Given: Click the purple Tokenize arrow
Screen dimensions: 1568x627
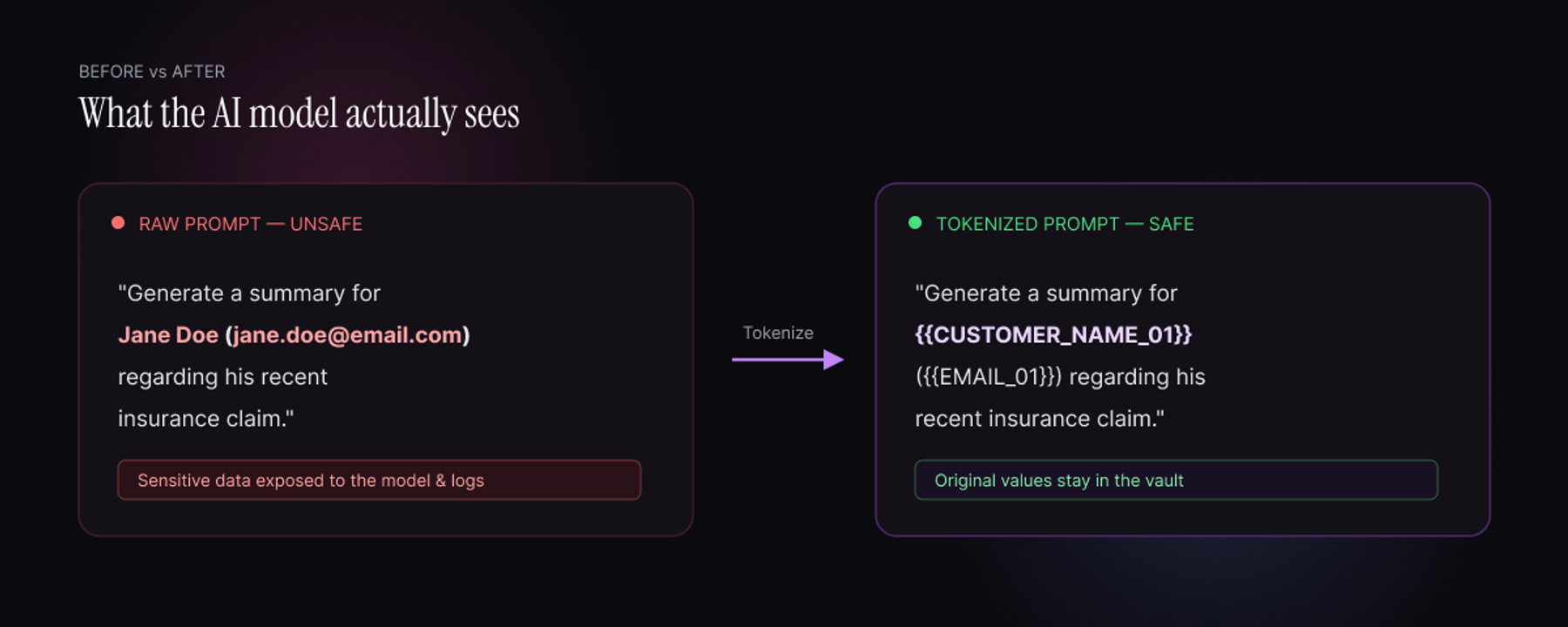Looking at the screenshot, I should point(787,359).
